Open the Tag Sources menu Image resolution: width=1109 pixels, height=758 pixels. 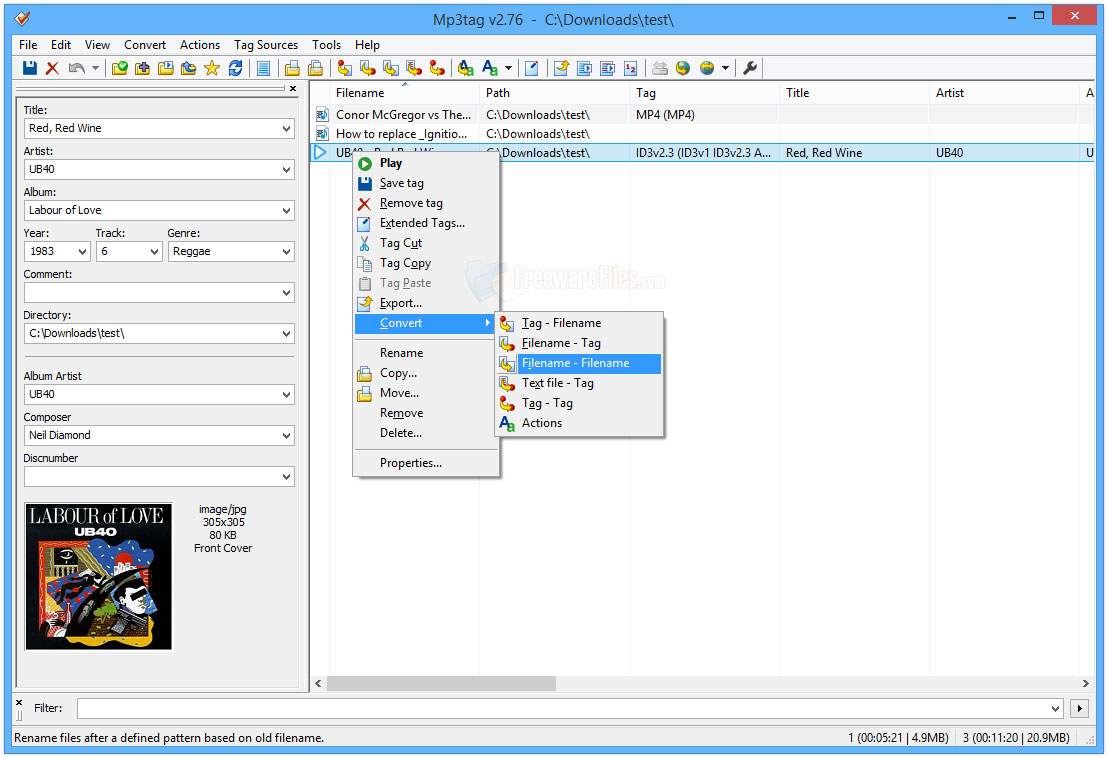pyautogui.click(x=265, y=44)
